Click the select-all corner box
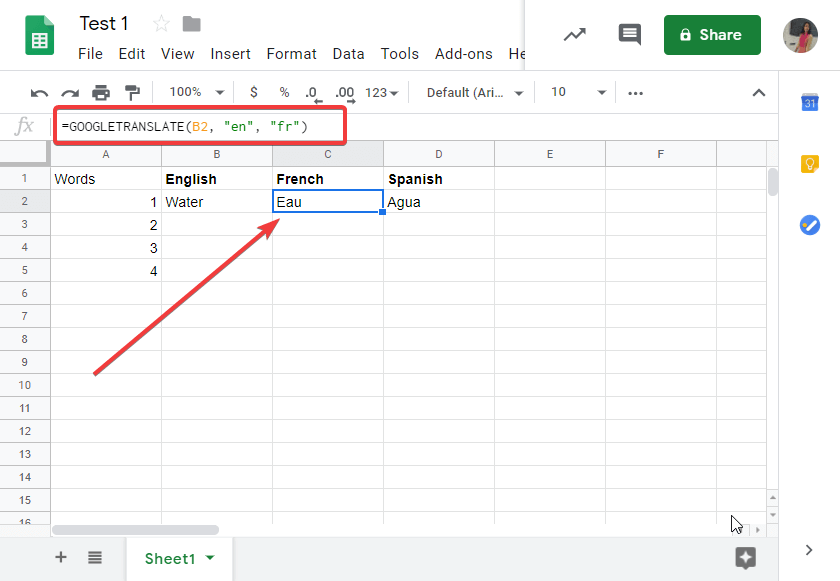This screenshot has height=581, width=840. point(25,153)
